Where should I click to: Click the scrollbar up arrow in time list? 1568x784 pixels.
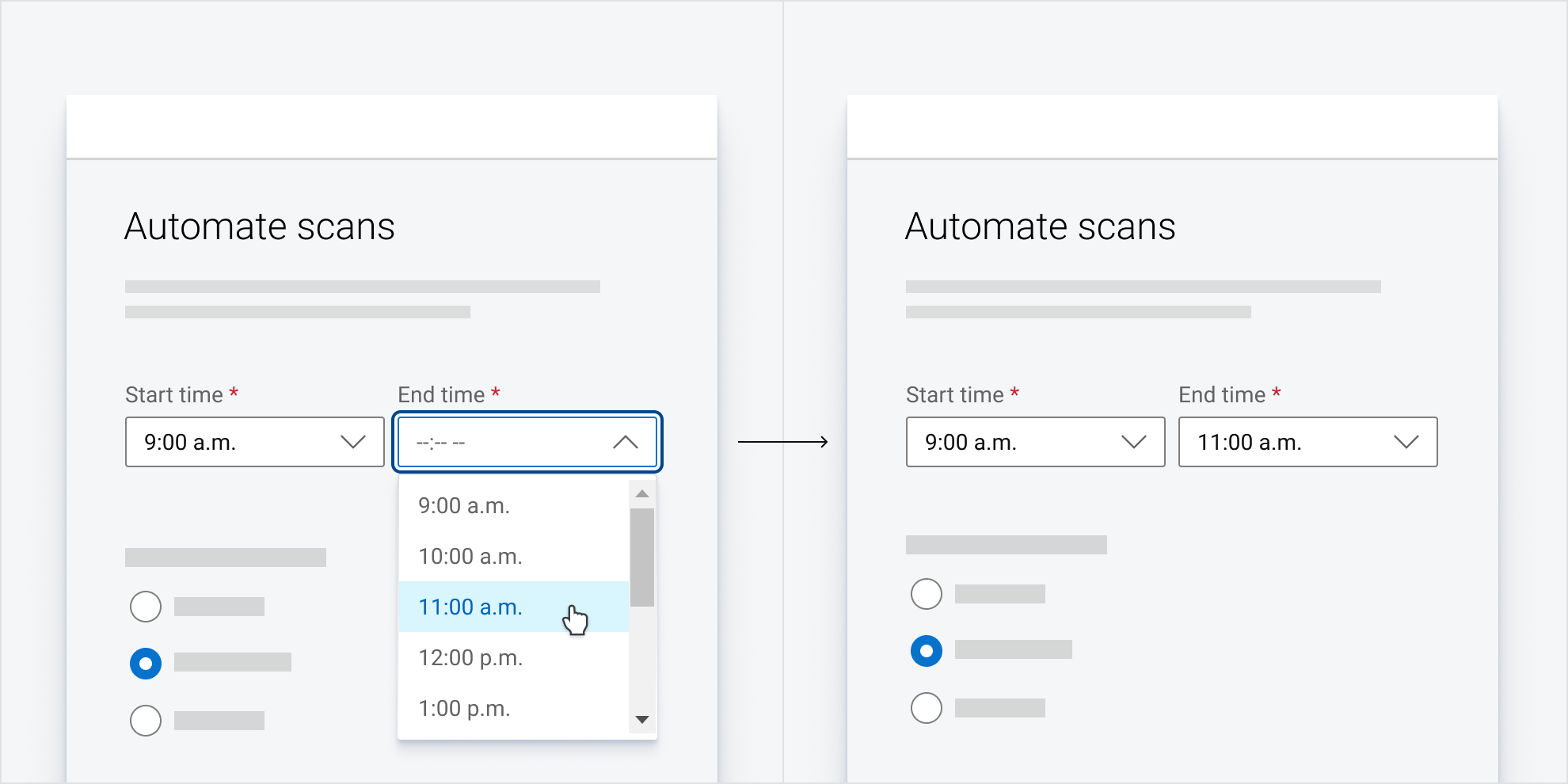pos(642,494)
